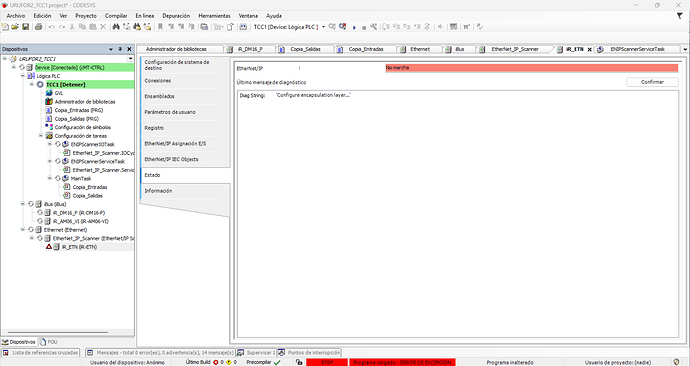690x366 pixels.
Task: Close the Dispositivos panel
Action: point(129,49)
